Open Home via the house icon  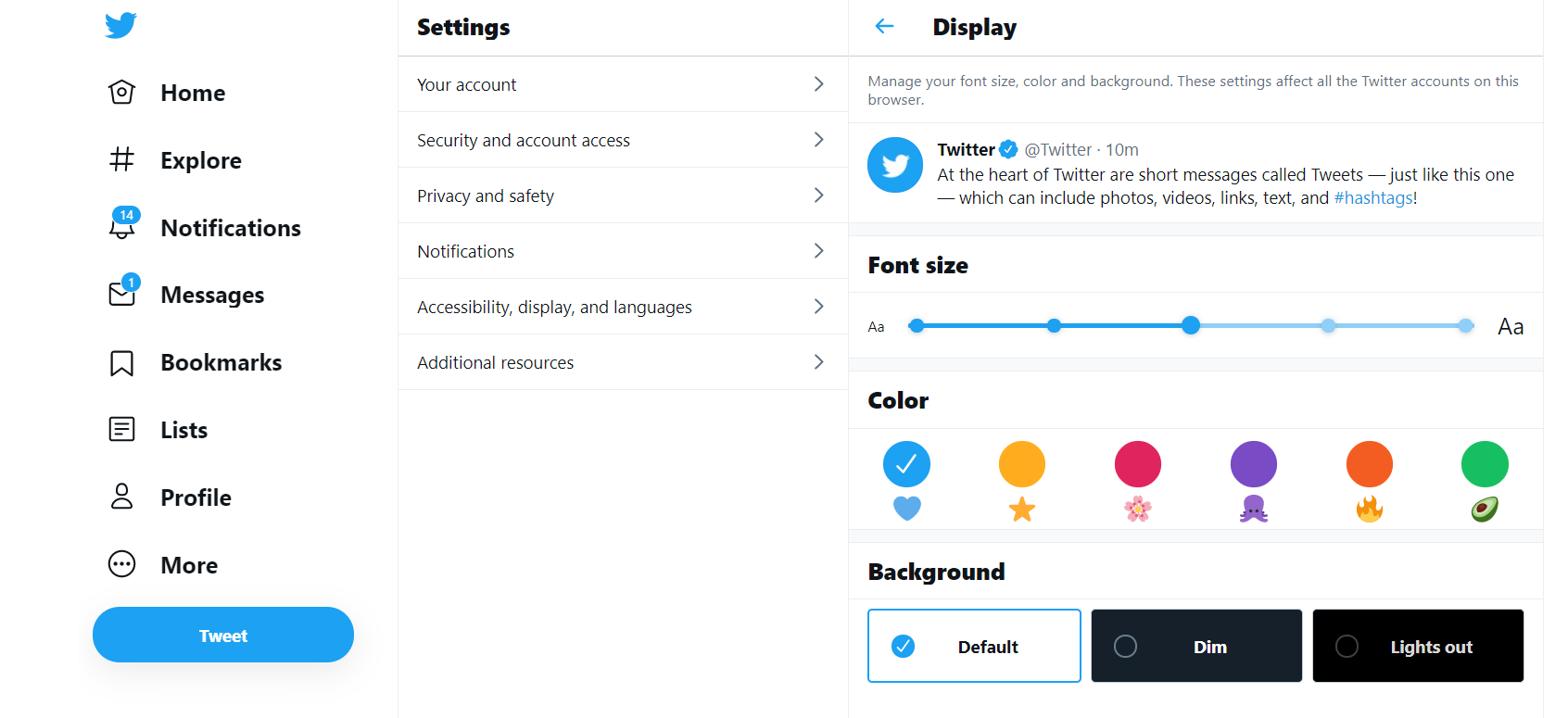(x=121, y=93)
